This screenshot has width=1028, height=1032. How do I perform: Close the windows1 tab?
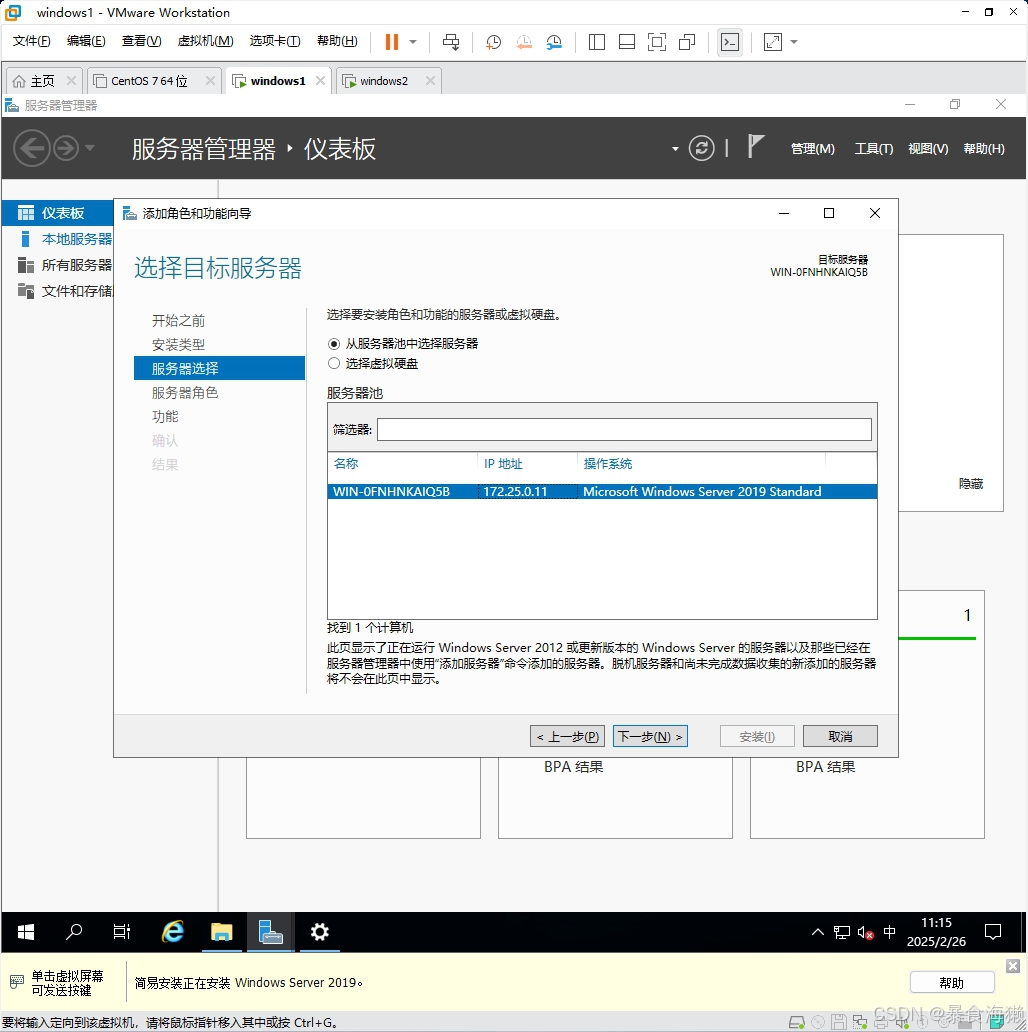coord(320,80)
